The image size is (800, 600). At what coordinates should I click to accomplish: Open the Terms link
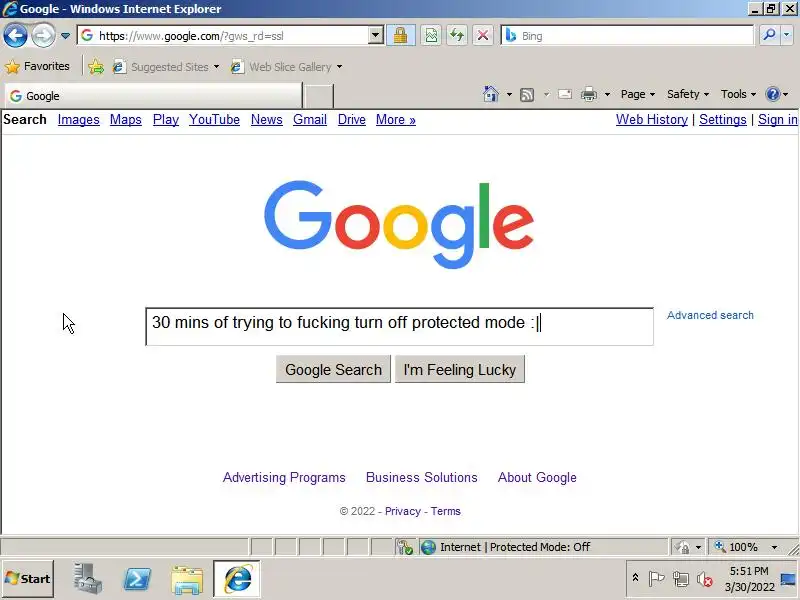[x=445, y=511]
